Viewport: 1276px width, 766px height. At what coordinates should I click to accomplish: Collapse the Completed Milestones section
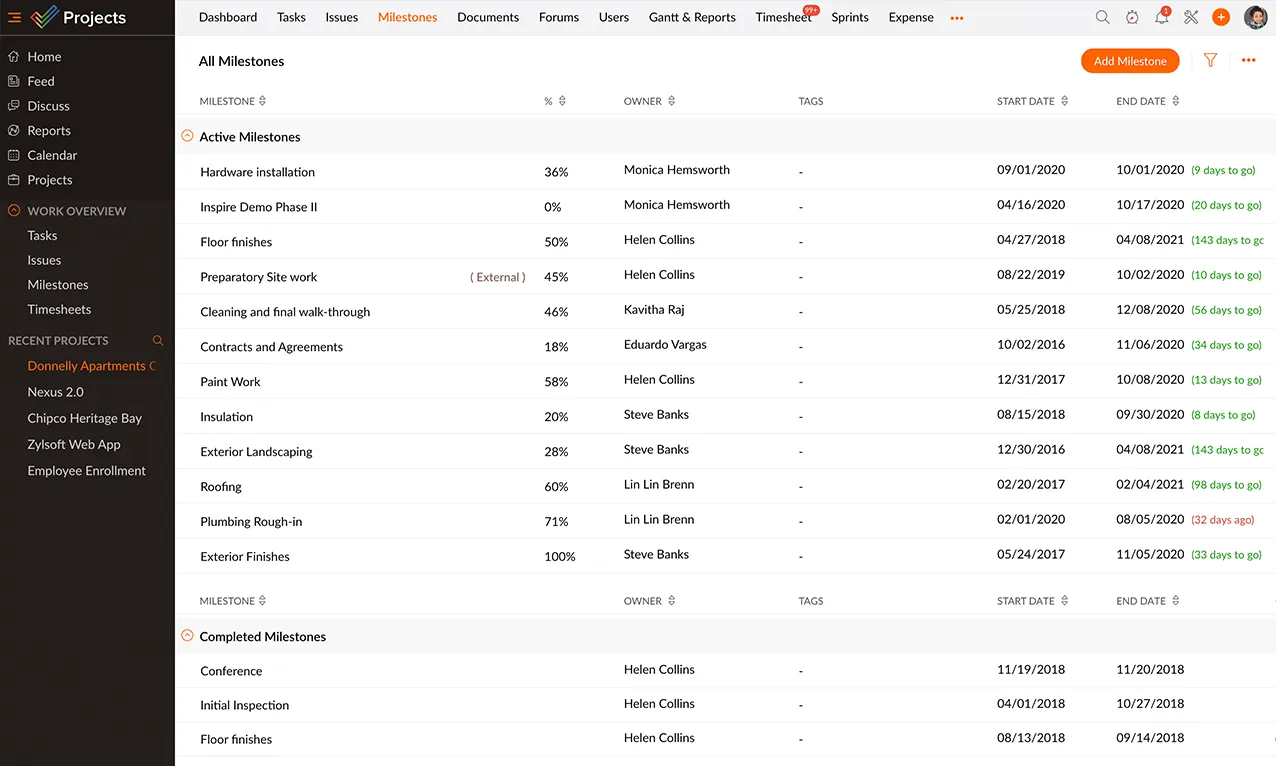pyautogui.click(x=187, y=635)
